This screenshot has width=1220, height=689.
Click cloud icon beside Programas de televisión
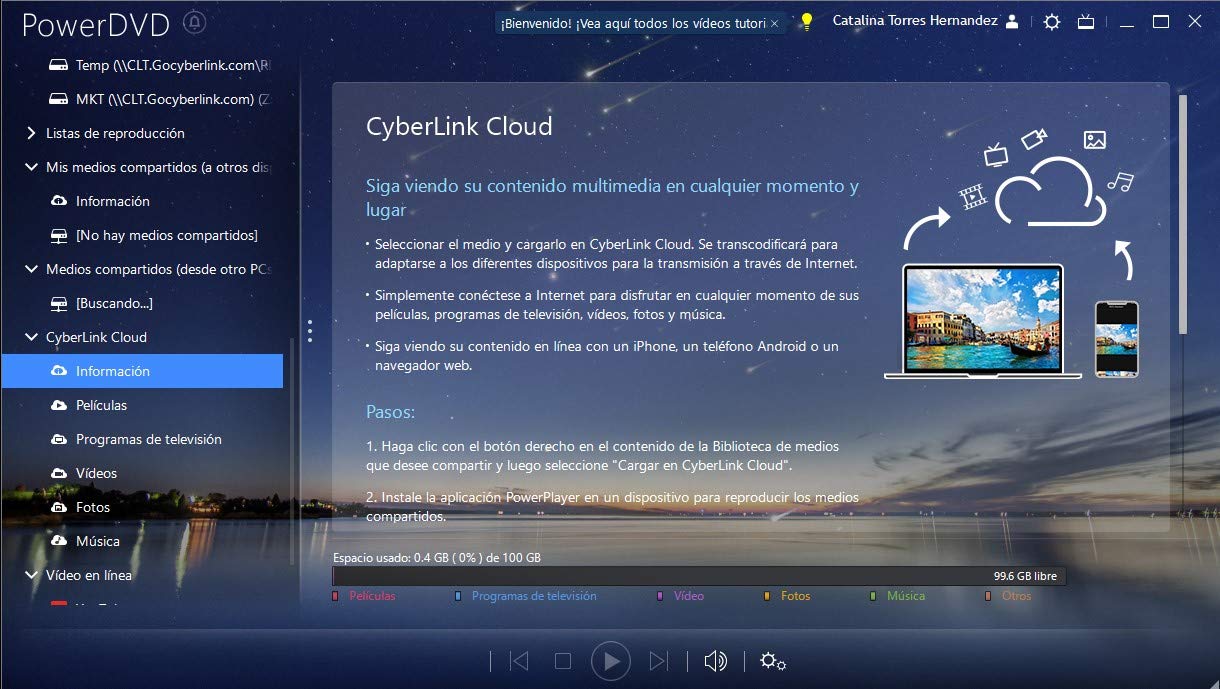pos(58,439)
